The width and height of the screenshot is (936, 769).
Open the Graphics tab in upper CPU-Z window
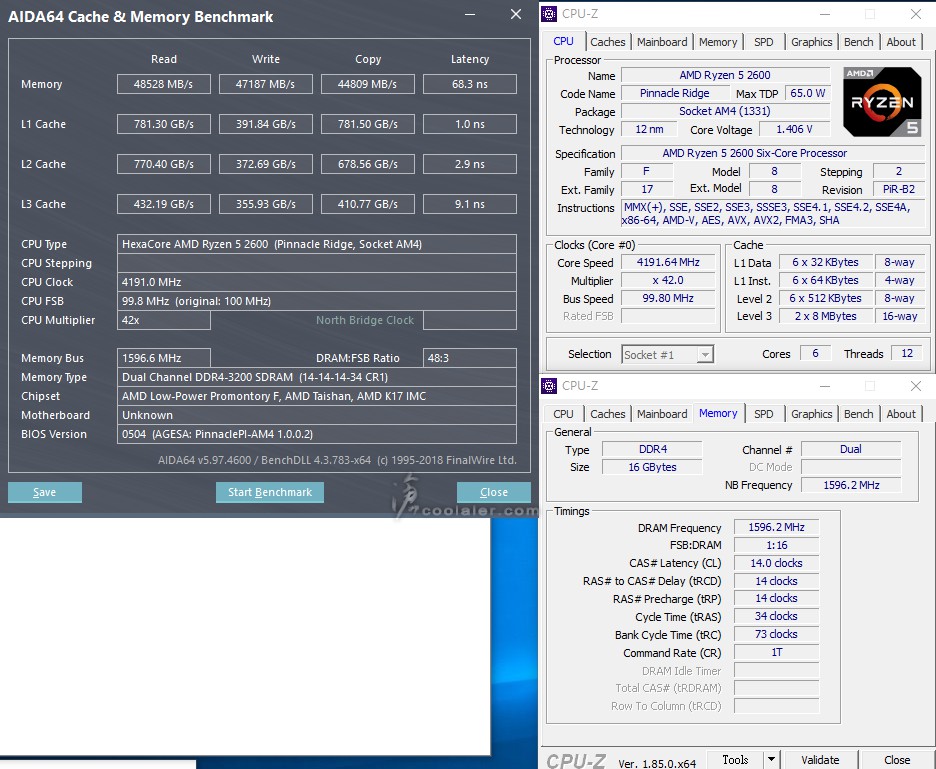(x=811, y=42)
